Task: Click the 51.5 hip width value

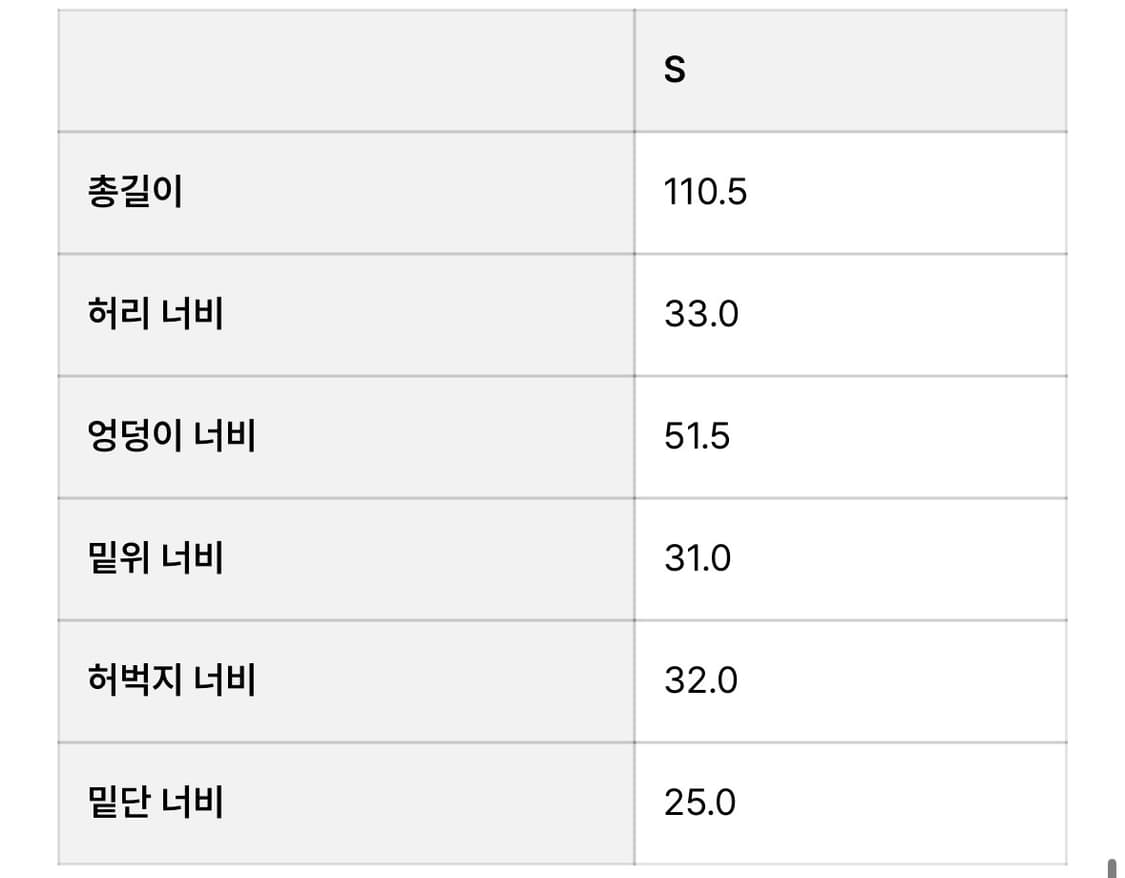Action: tap(697, 436)
